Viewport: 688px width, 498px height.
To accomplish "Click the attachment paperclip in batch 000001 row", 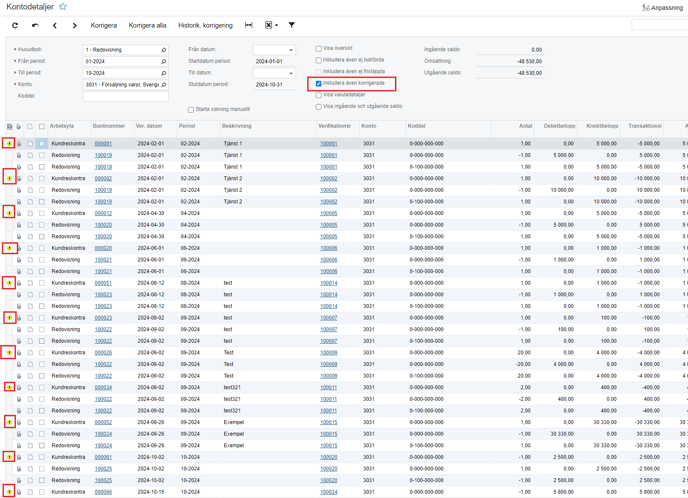I will tap(19, 144).
